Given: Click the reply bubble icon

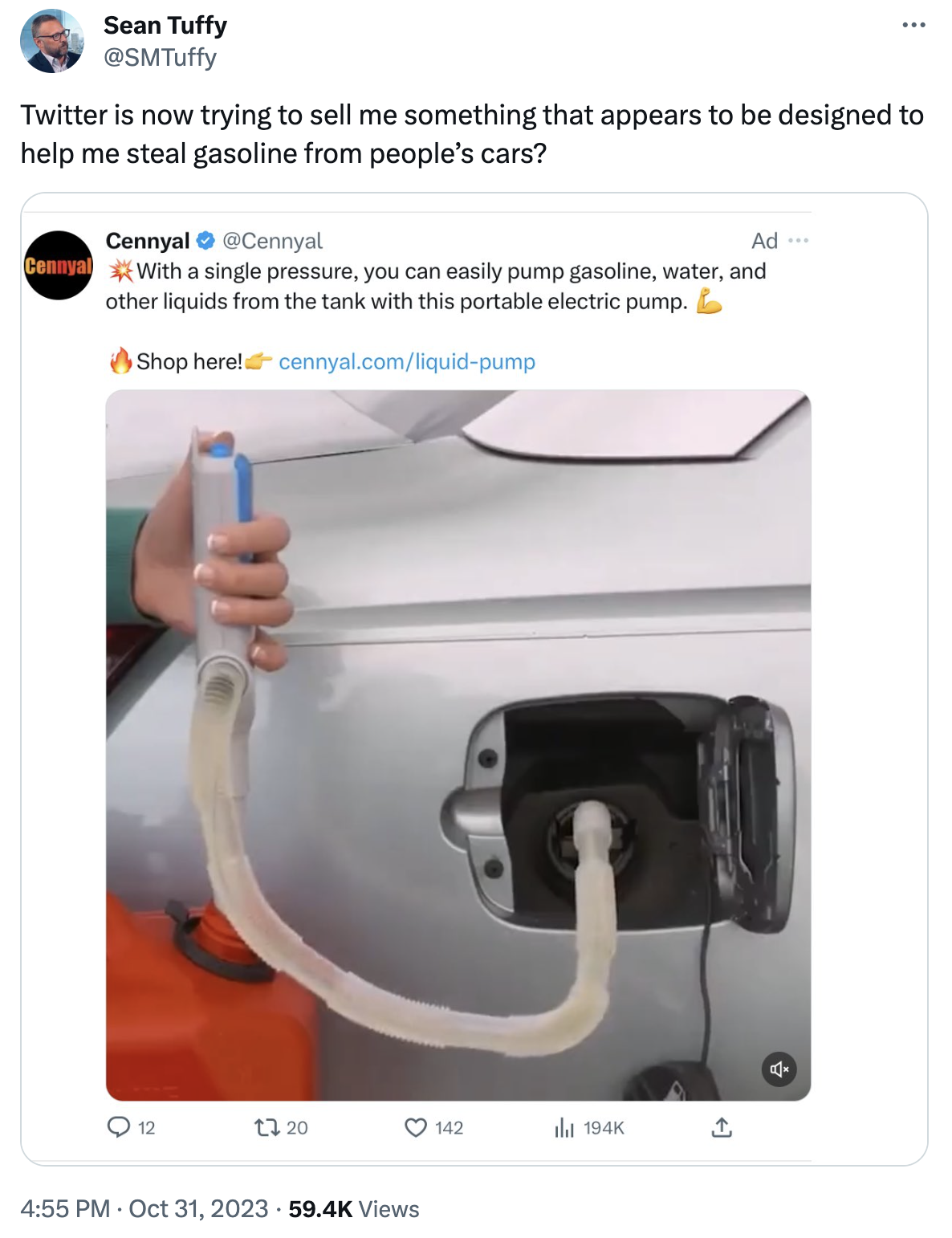Looking at the screenshot, I should point(119,1127).
